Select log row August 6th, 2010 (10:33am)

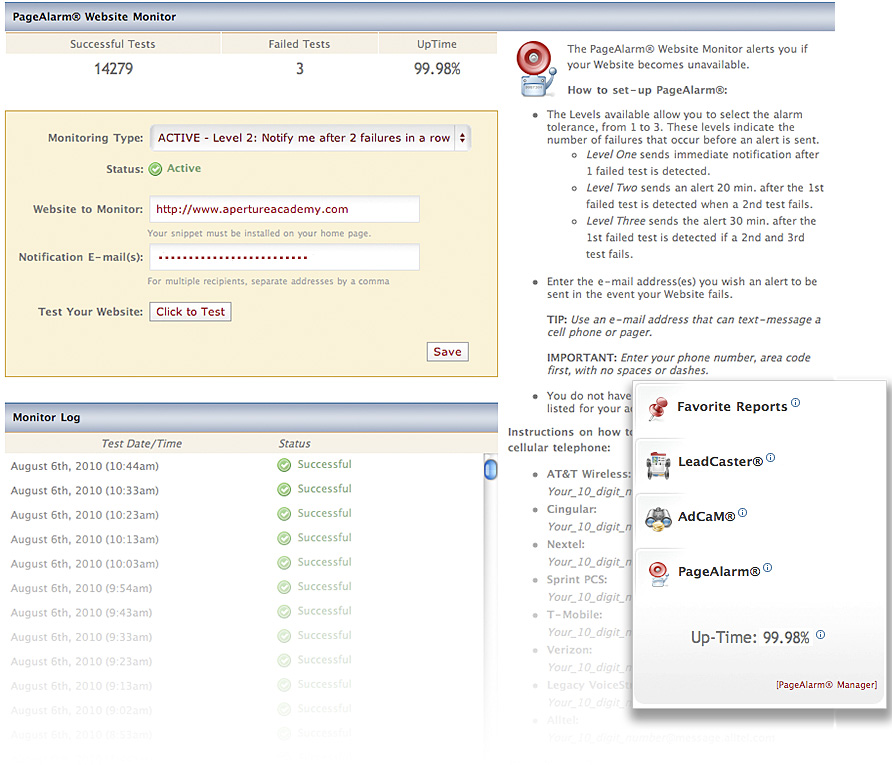pos(244,490)
